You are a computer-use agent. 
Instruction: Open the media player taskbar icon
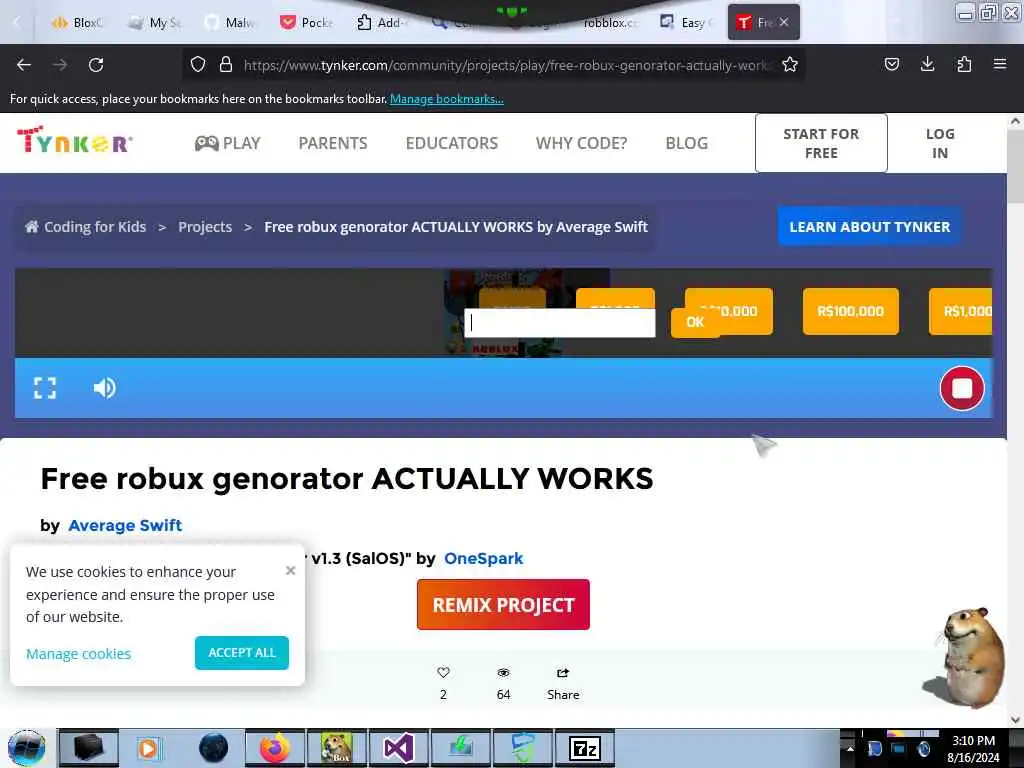pos(150,748)
